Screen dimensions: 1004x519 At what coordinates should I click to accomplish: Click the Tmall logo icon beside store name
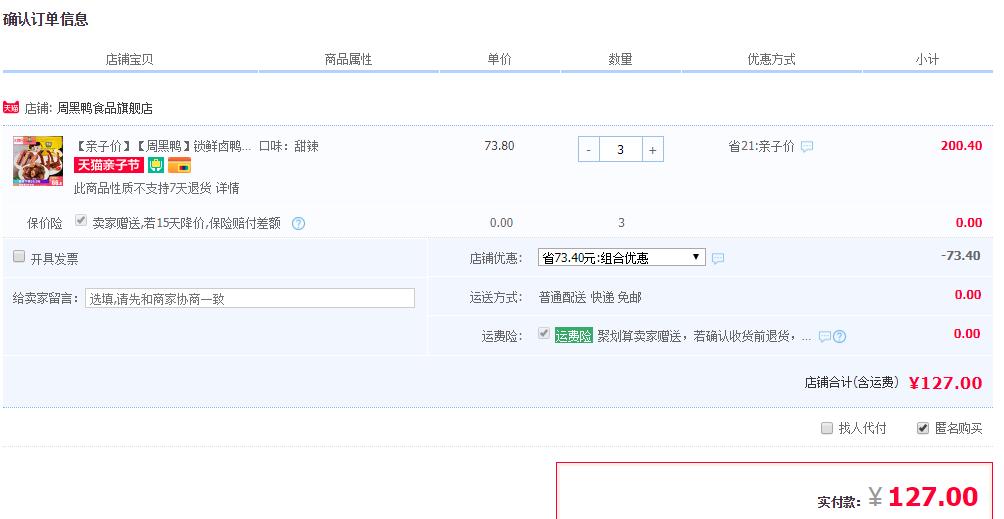pos(11,107)
